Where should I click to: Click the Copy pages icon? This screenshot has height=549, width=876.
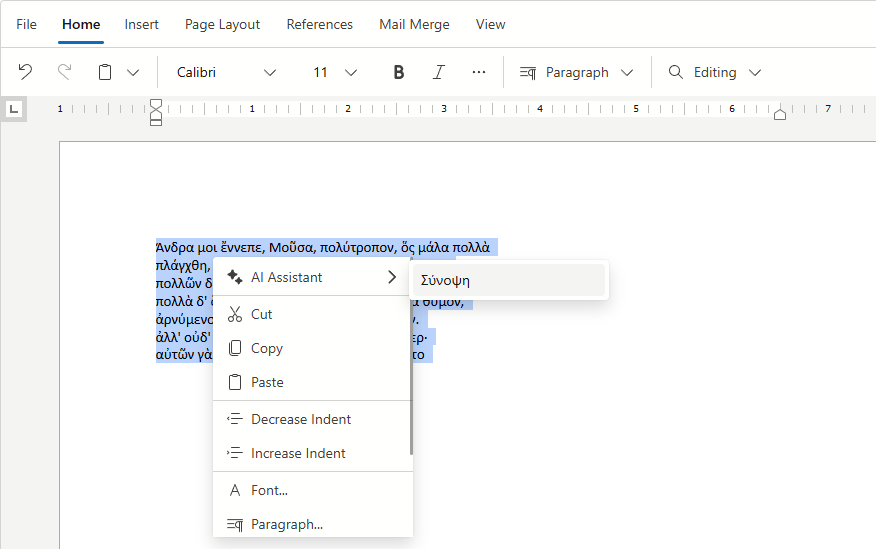[x=235, y=348]
